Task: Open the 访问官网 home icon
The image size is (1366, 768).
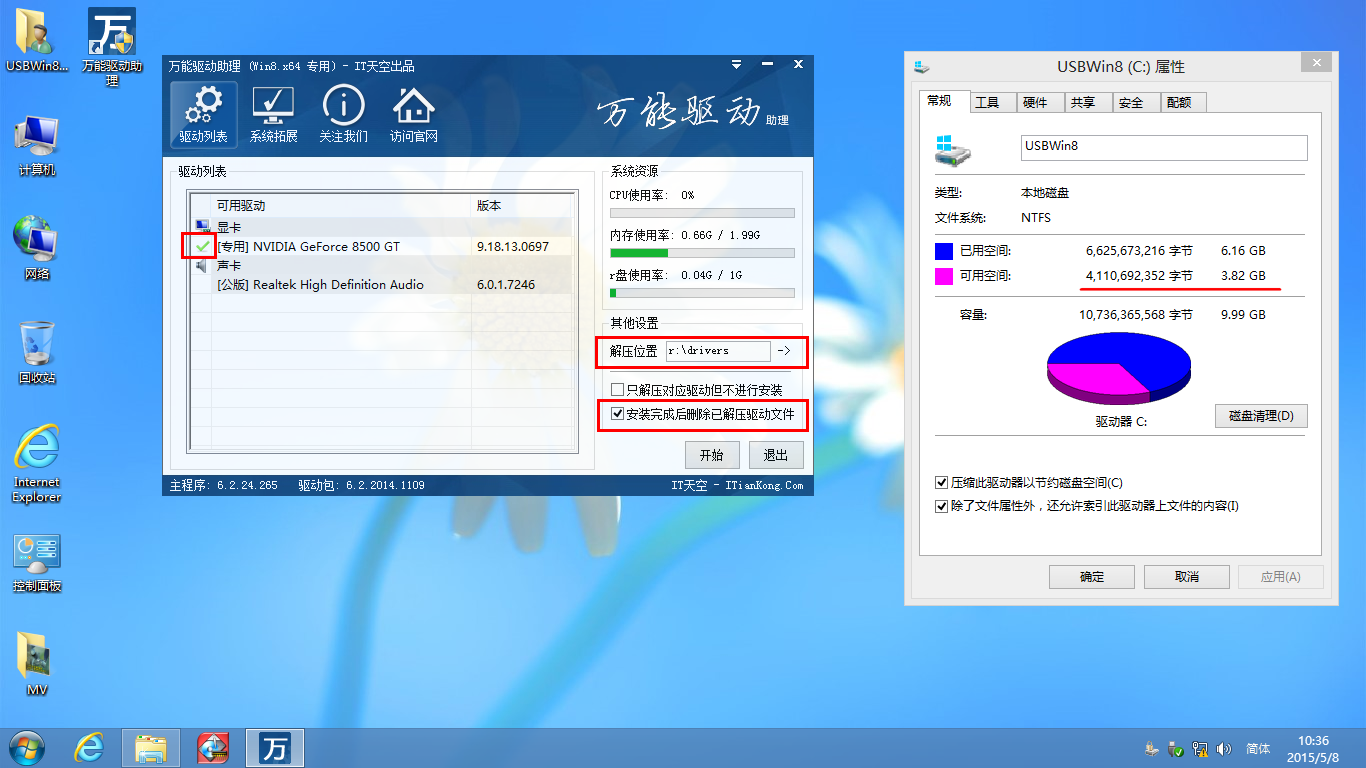Action: click(413, 115)
